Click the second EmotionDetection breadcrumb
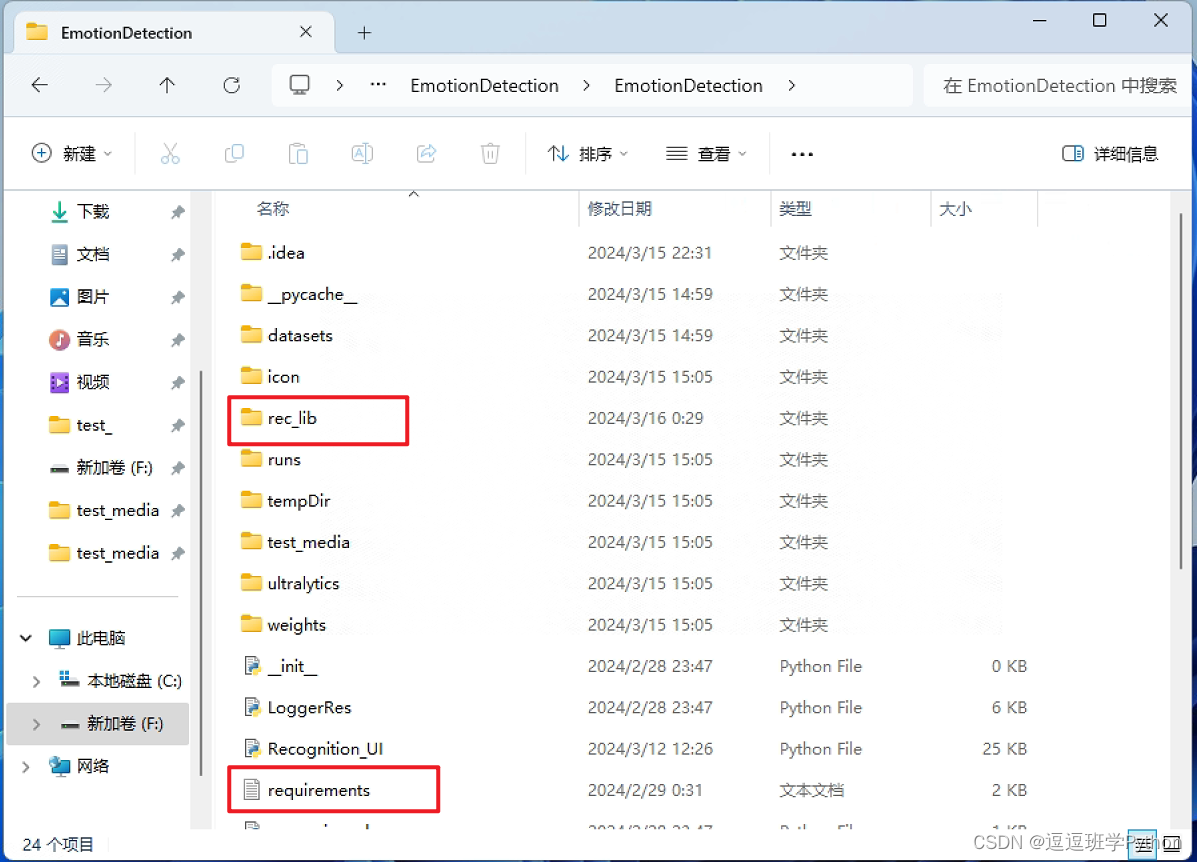Screen dimensions: 1197x862 pos(689,86)
